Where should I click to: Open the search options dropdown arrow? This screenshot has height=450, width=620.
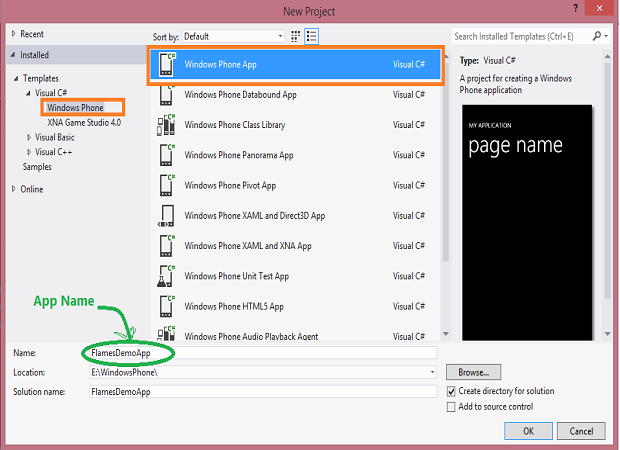(x=606, y=36)
